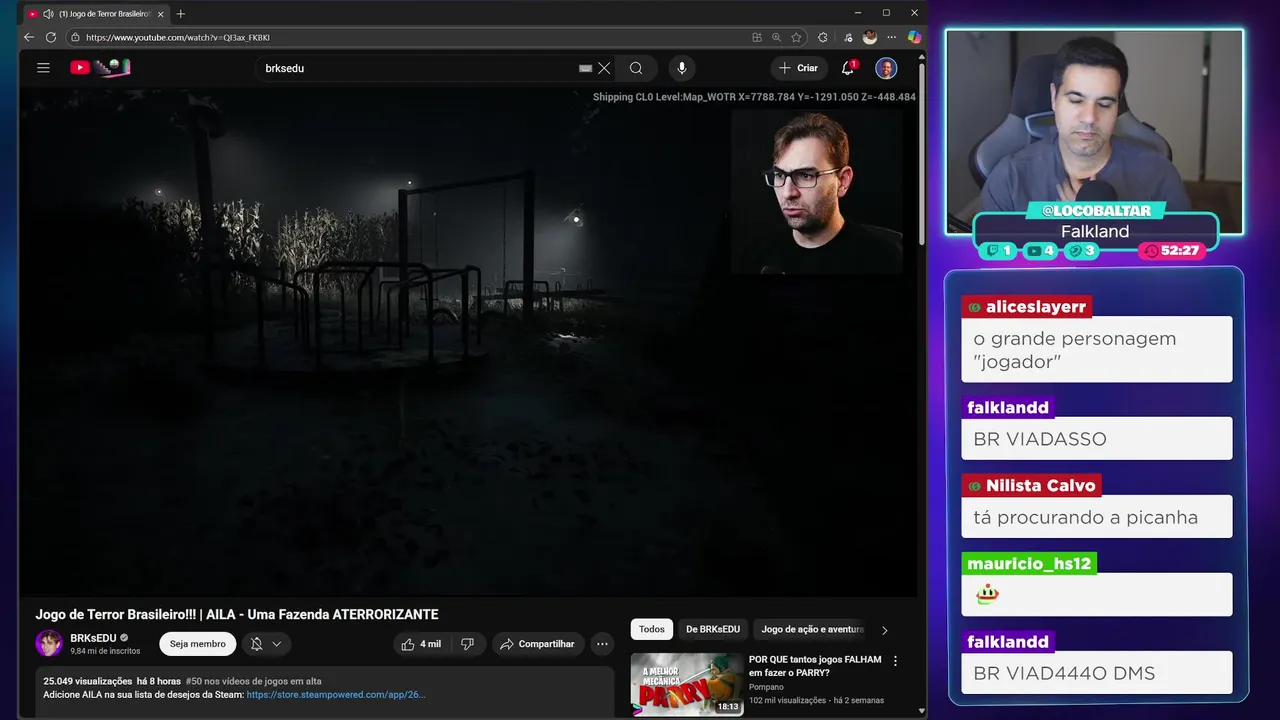Open the YouTube account avatar menu
This screenshot has height=720, width=1280.
886,68
